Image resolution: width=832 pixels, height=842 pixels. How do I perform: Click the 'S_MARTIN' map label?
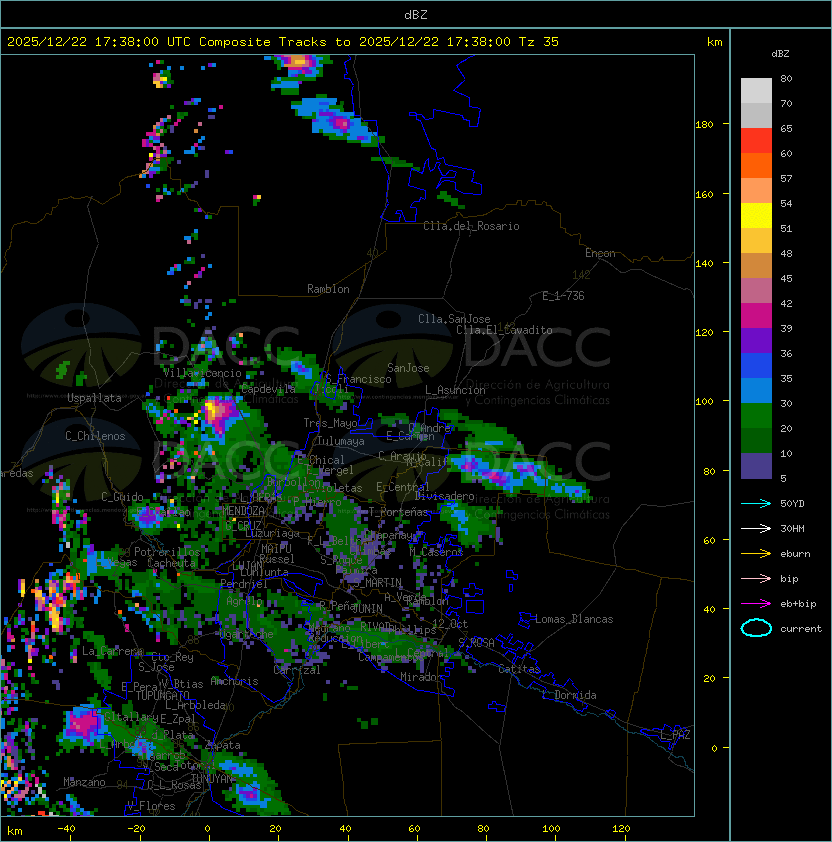[x=378, y=582]
